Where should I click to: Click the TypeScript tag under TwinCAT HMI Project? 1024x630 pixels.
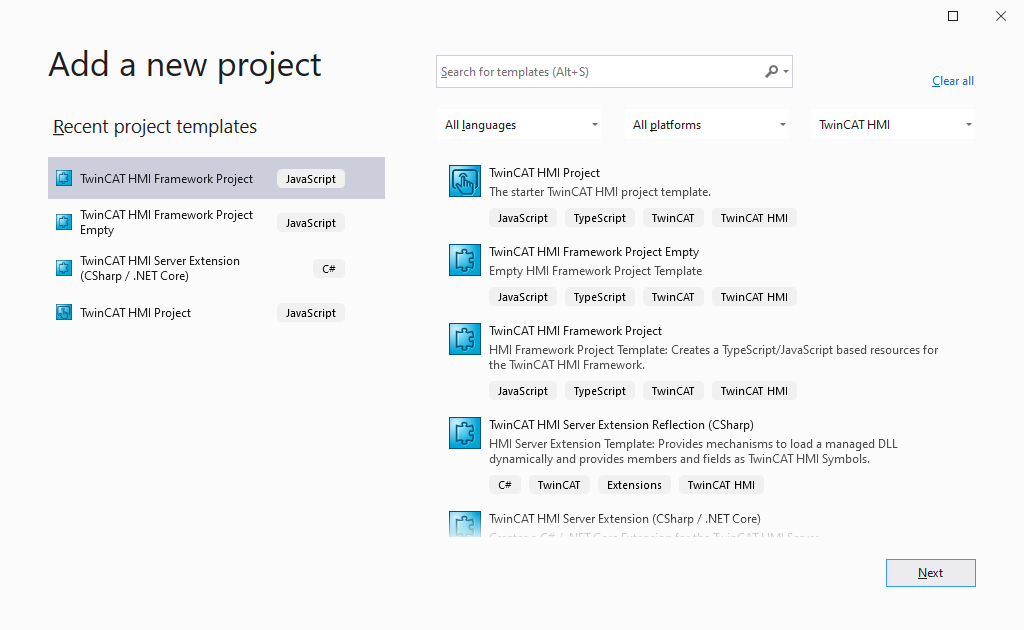pyautogui.click(x=600, y=218)
